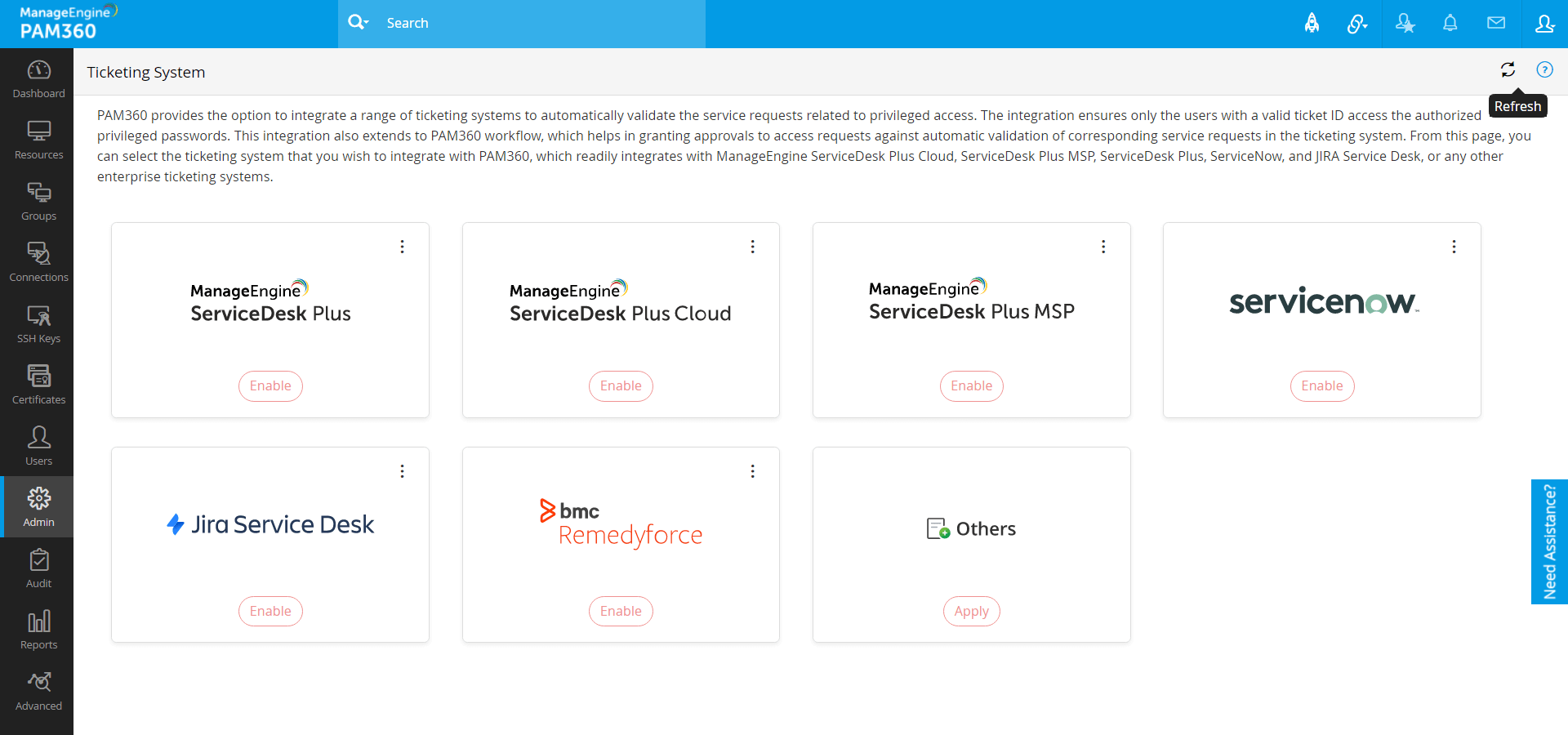The image size is (1568, 735).
Task: Click the rocket icon in the header
Action: click(x=1312, y=24)
